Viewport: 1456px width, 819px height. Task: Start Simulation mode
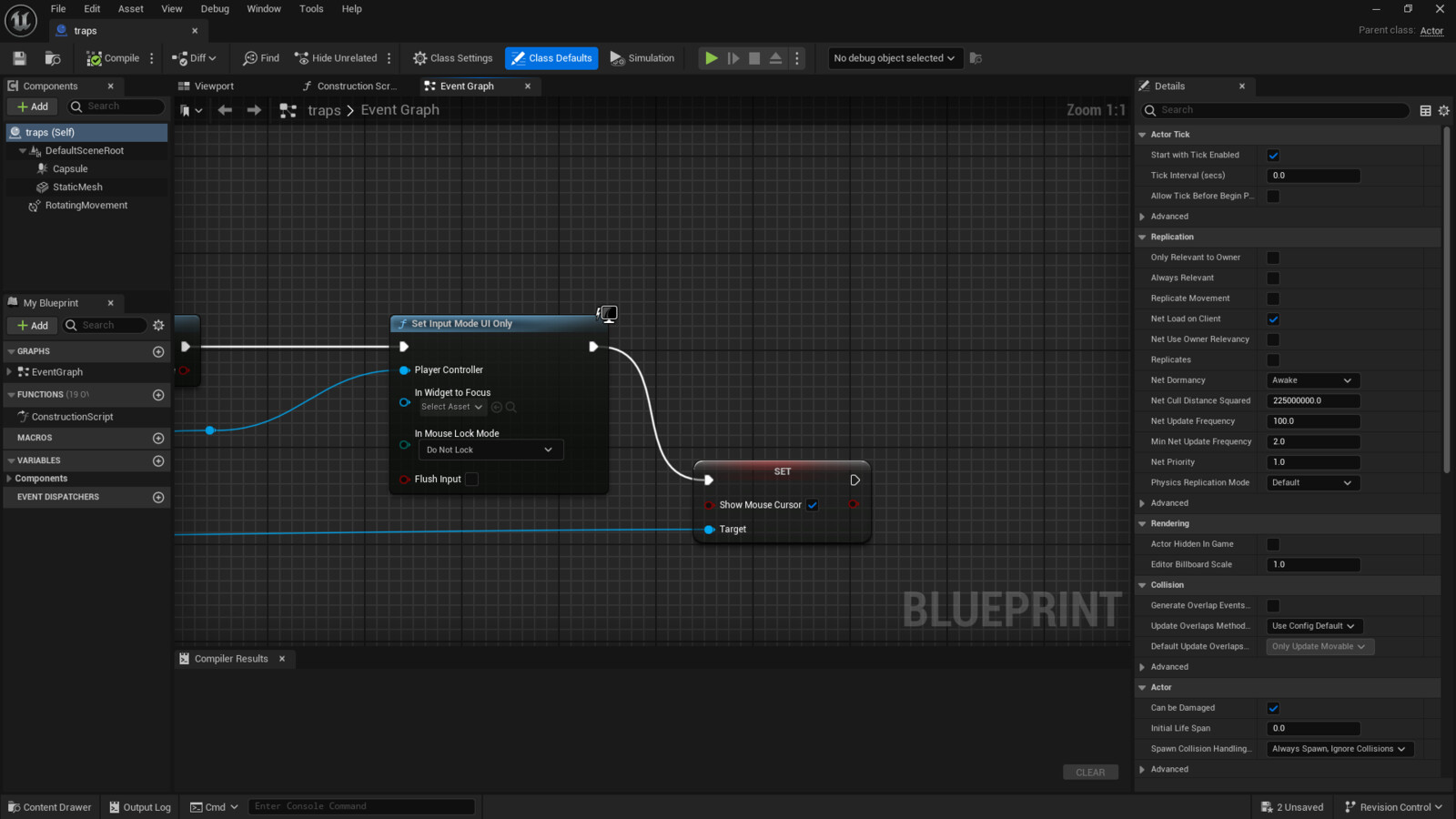pyautogui.click(x=642, y=58)
